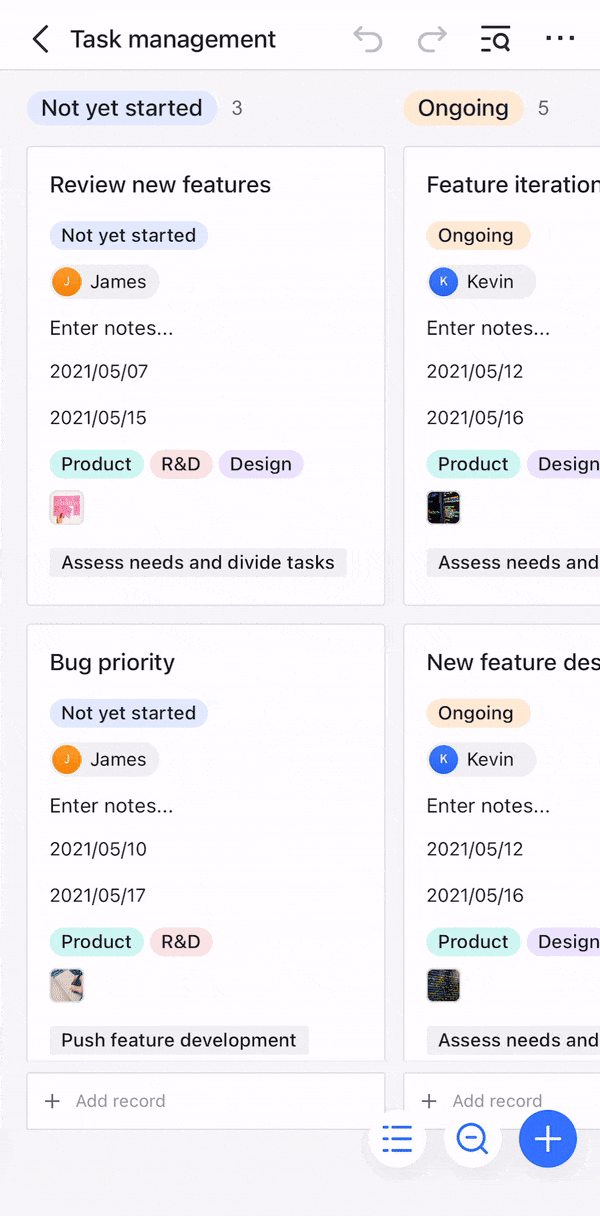Select the Ongoing column header
This screenshot has height=1216, width=600.
coord(463,108)
